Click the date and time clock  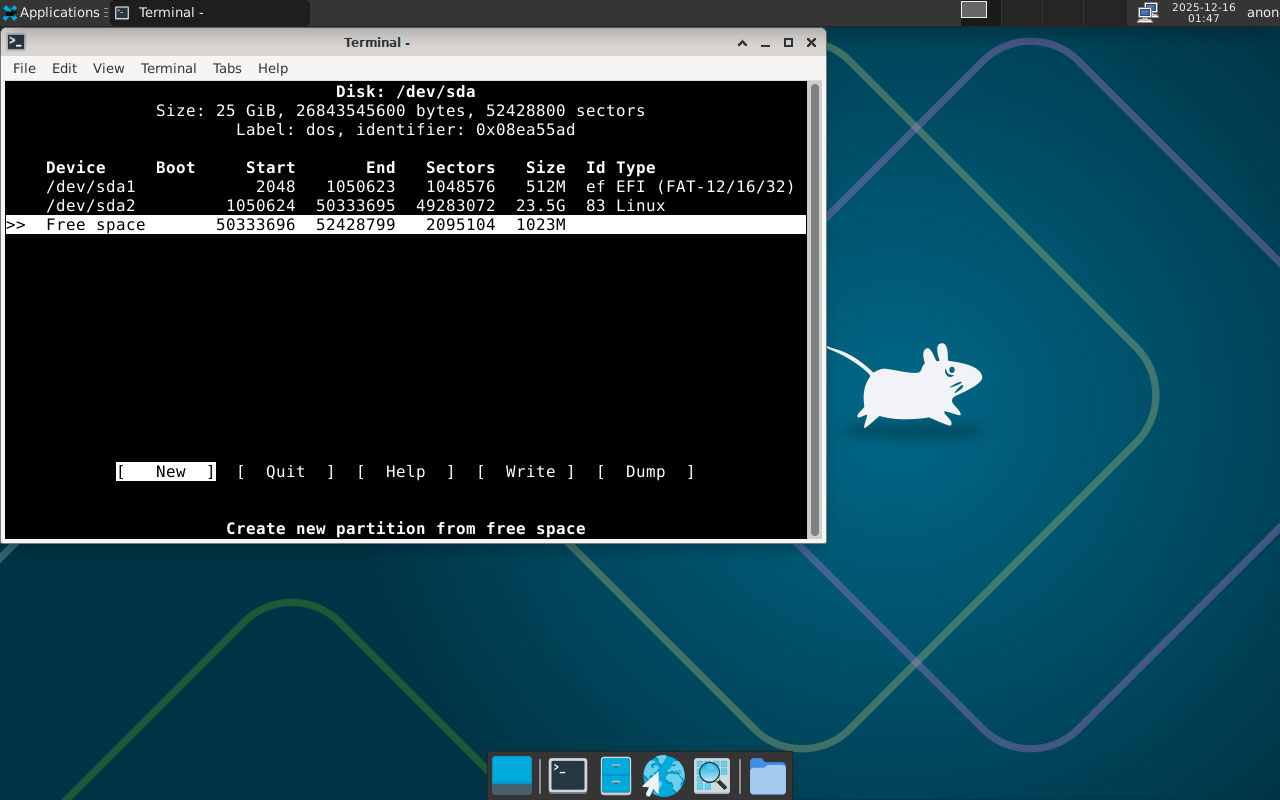pos(1203,12)
